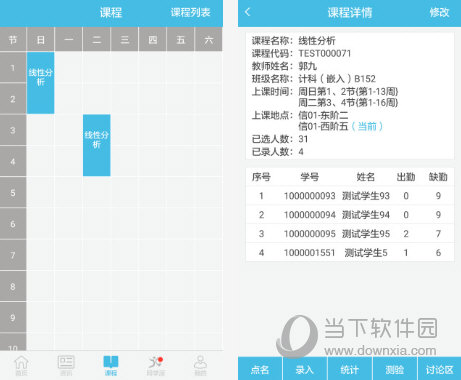This screenshot has width=461, height=380.
Task: Click the 六 column header
Action: coord(209,40)
